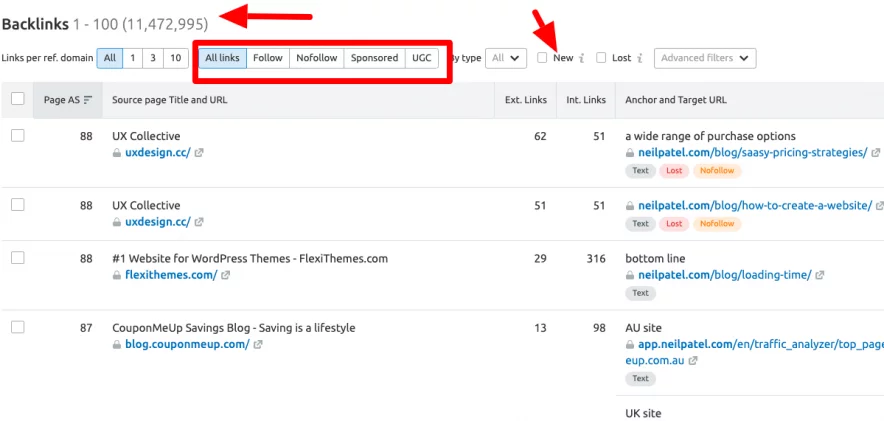Click anchor text 'bottom line'
Screen dimensions: 884x421
[655, 259]
